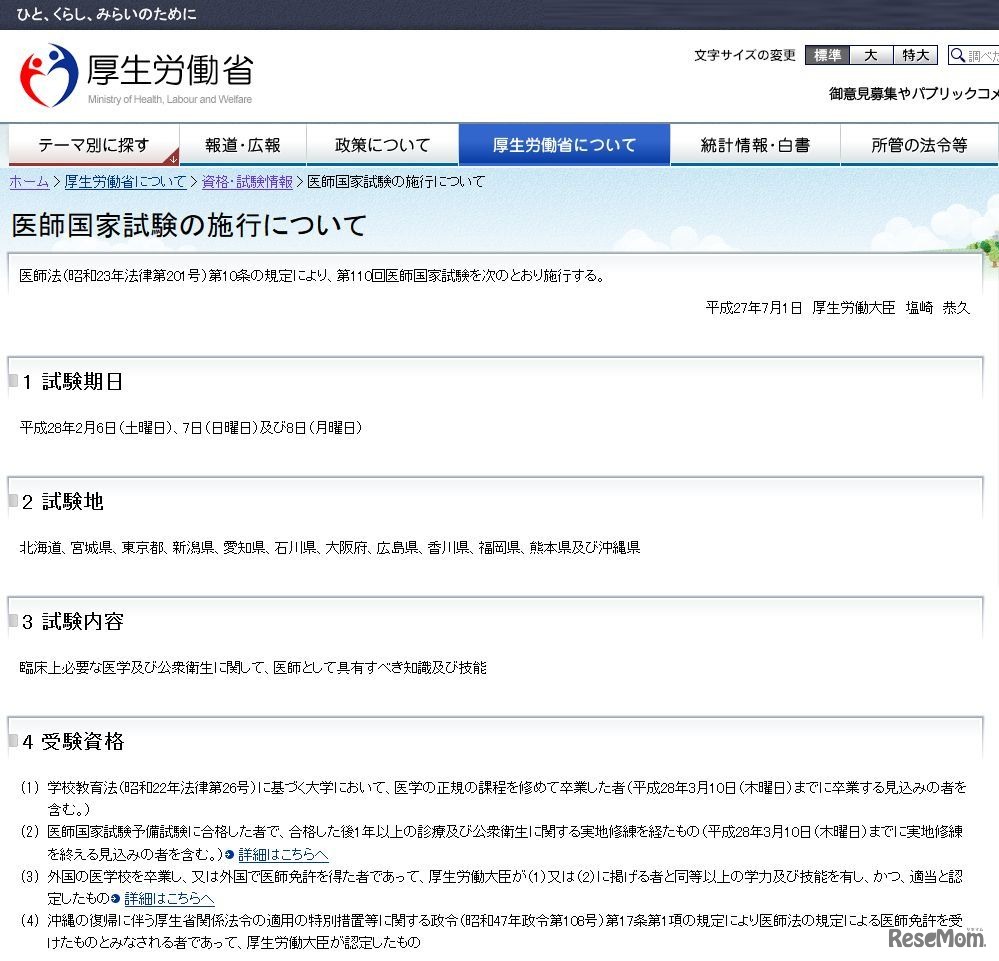Open the 報道・広報 navigation tab

(242, 144)
